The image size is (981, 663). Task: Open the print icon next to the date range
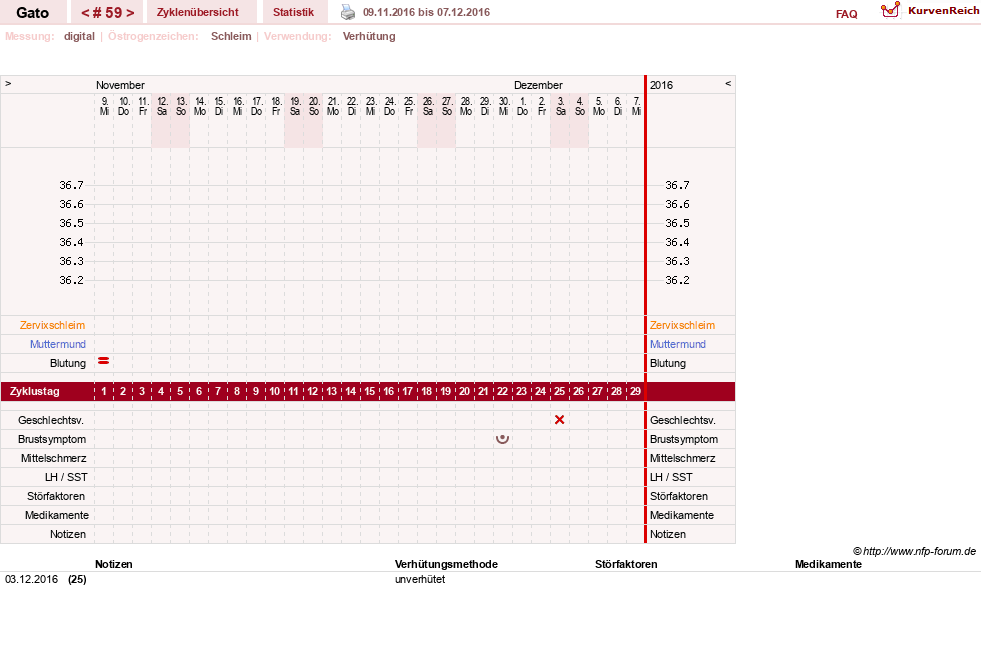coord(348,12)
